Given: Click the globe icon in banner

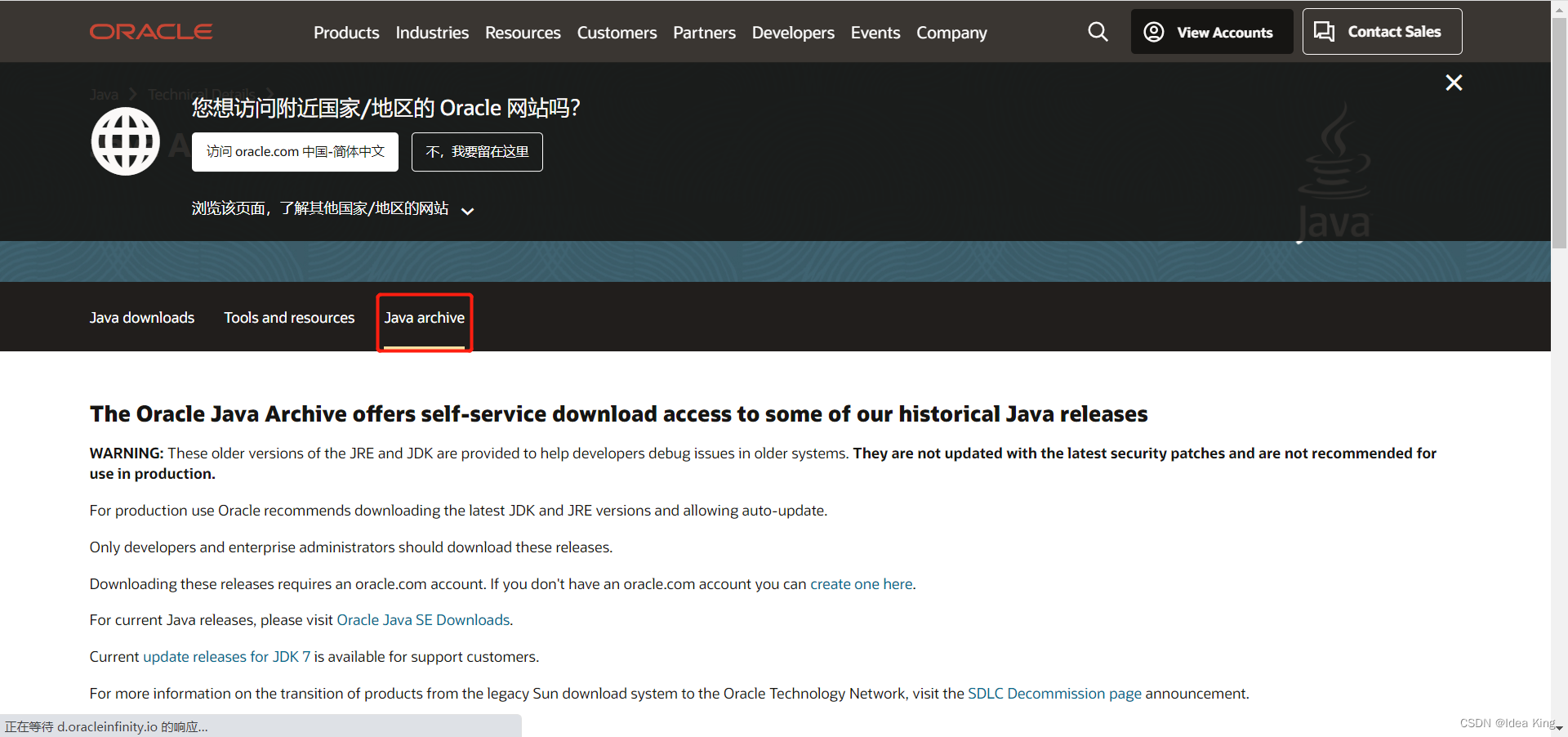Looking at the screenshot, I should 125,141.
